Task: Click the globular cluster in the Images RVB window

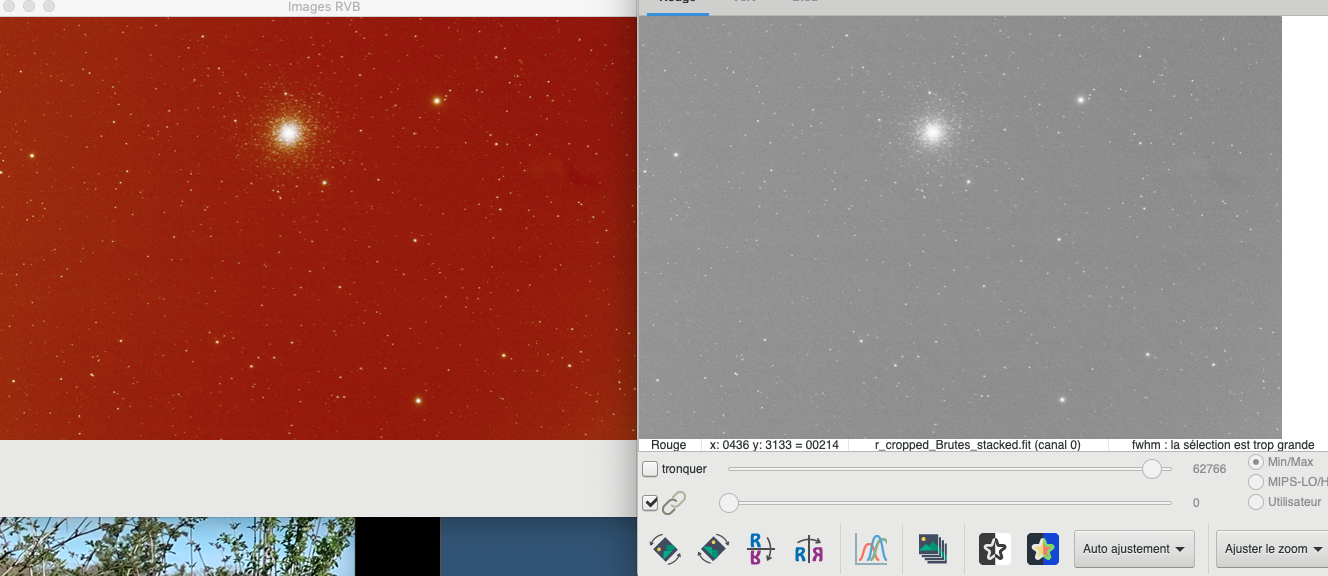Action: (x=289, y=132)
